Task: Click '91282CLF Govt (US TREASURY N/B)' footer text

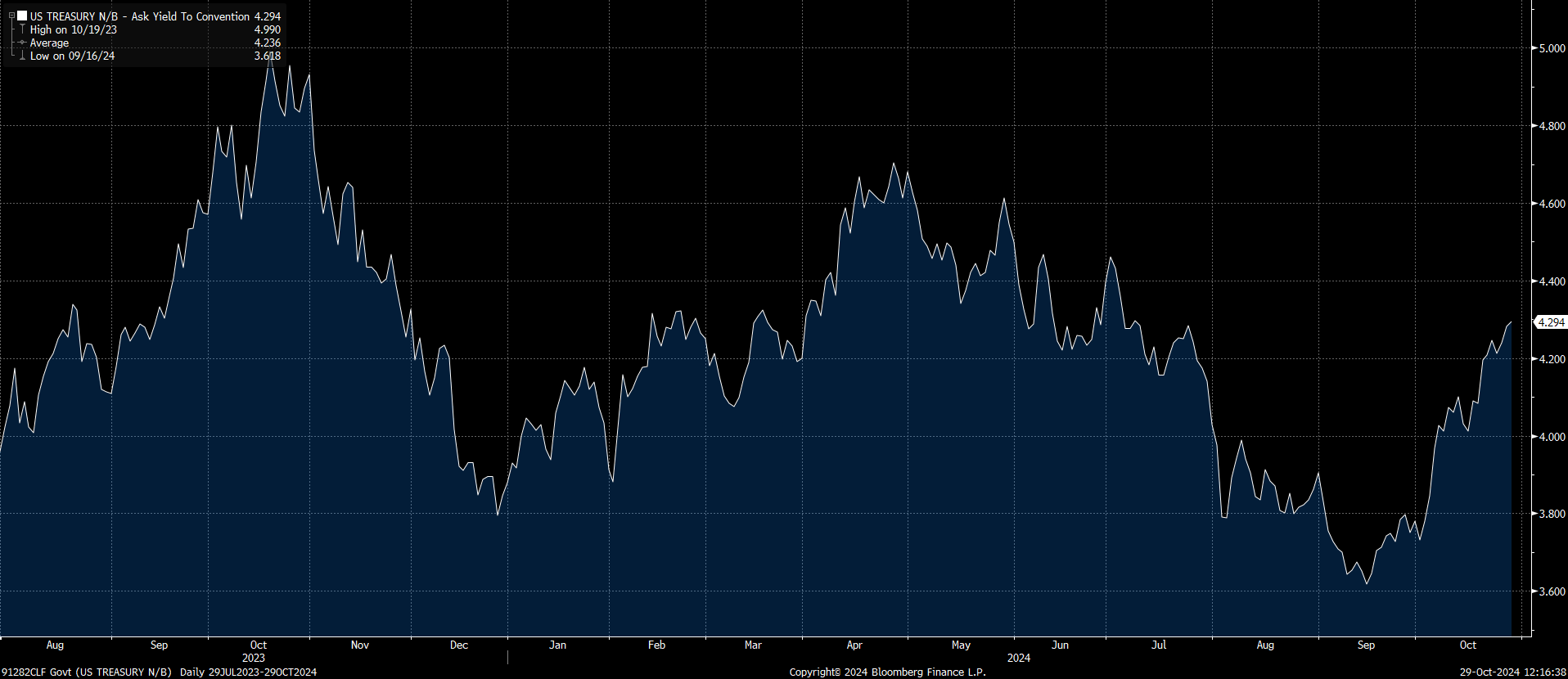Action: (x=87, y=672)
